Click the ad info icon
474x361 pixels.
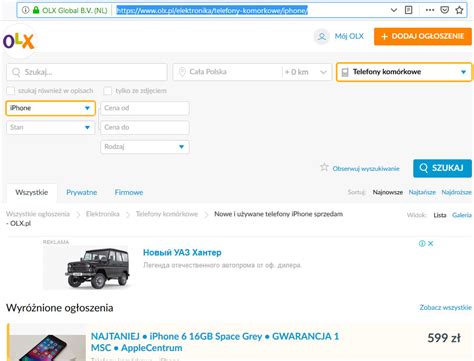coord(422,244)
